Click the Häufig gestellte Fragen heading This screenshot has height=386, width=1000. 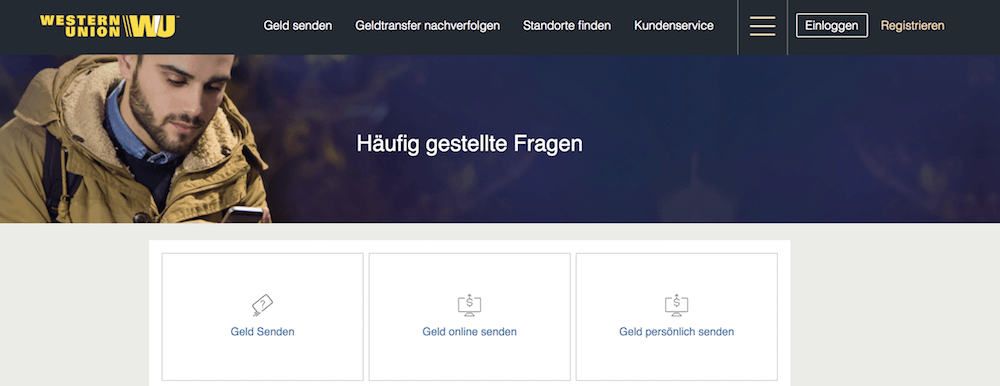click(x=469, y=144)
